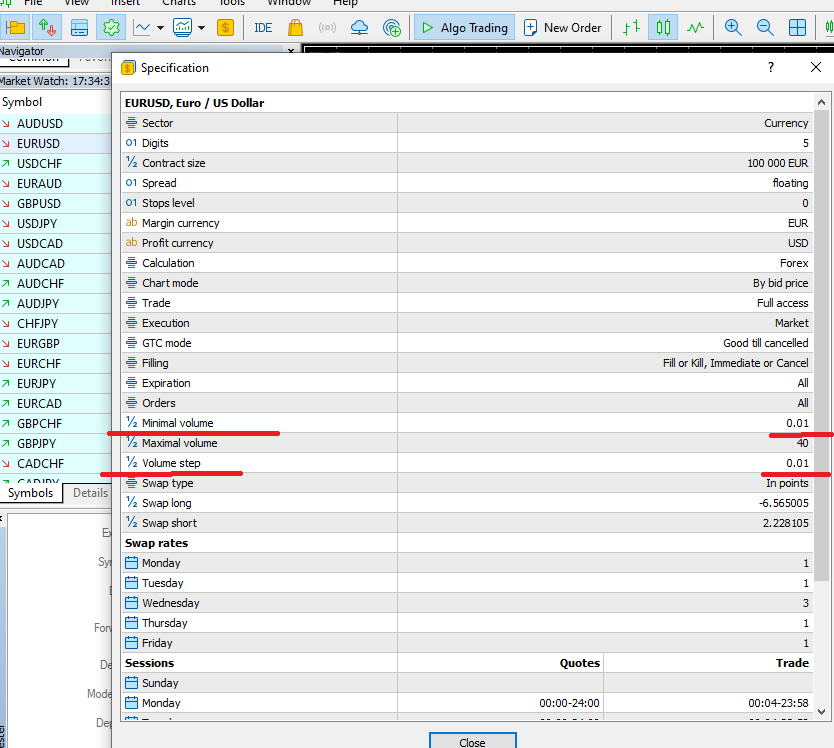The image size is (834, 748).
Task: Switch chart to line chart icon
Action: click(695, 28)
